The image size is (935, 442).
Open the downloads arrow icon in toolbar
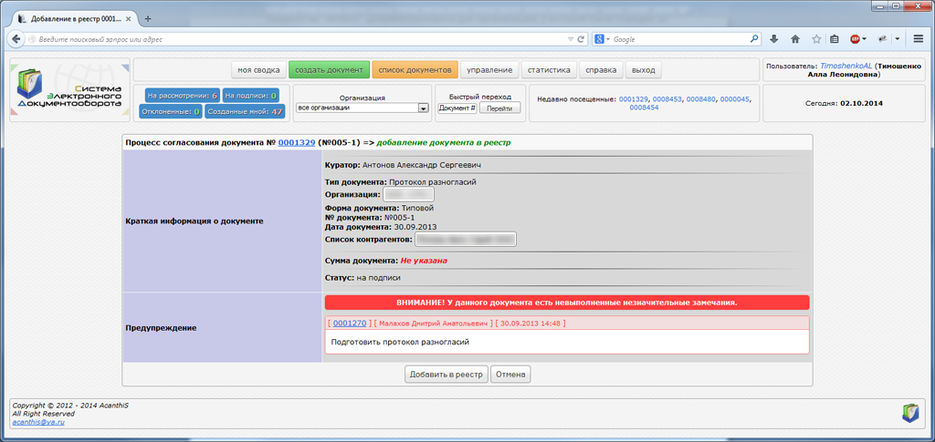click(774, 39)
